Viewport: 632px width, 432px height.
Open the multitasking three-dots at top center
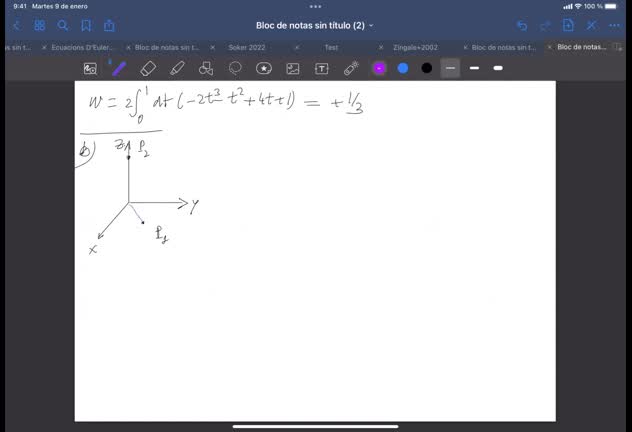click(x=316, y=6)
